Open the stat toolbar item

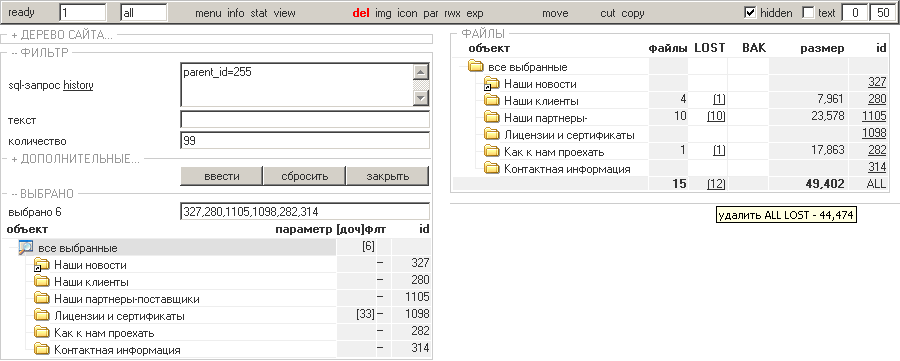click(x=259, y=13)
